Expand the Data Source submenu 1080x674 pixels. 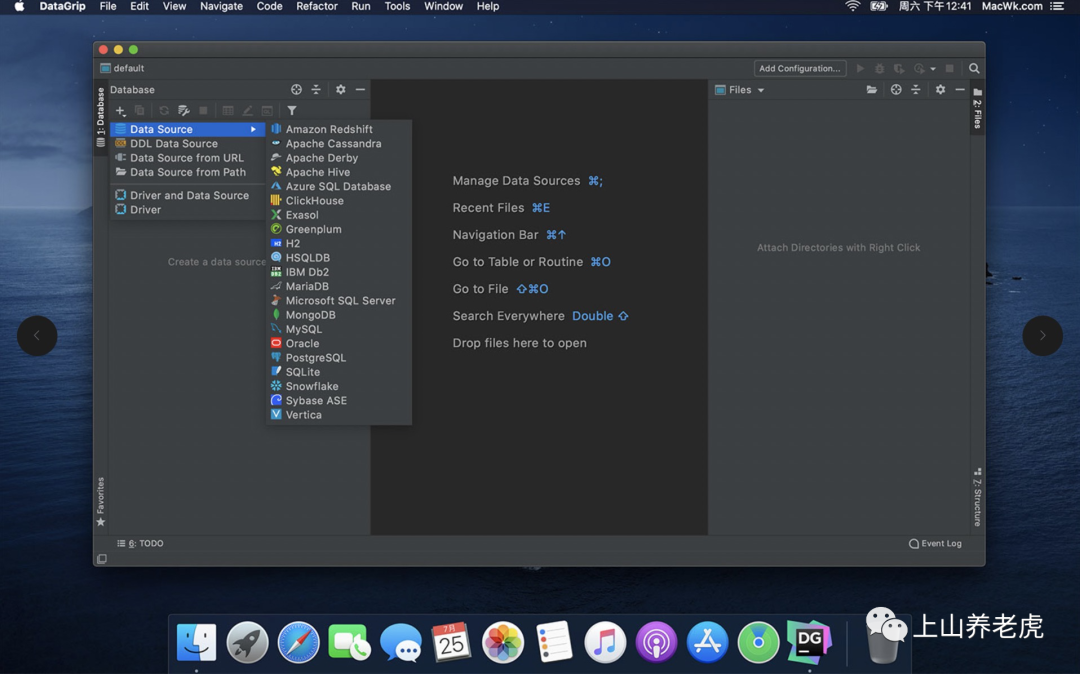[187, 129]
